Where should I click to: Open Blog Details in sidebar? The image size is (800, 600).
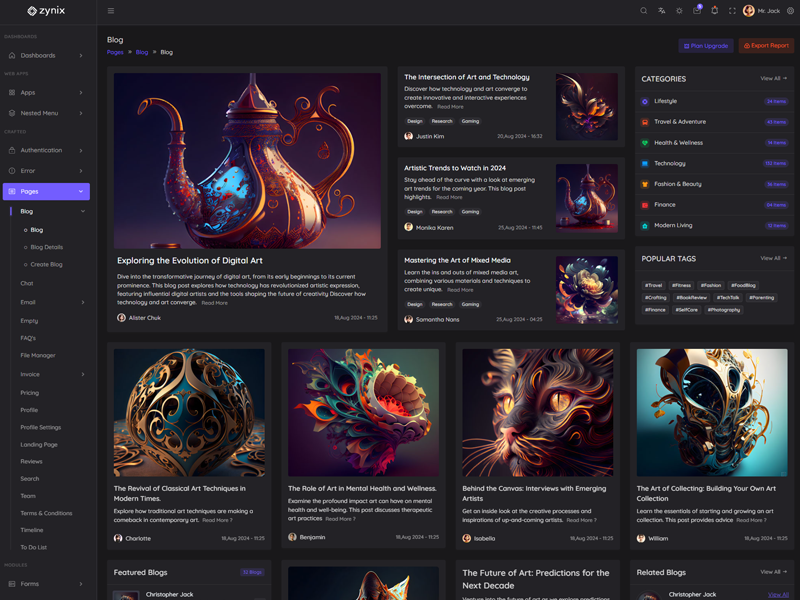click(x=46, y=247)
